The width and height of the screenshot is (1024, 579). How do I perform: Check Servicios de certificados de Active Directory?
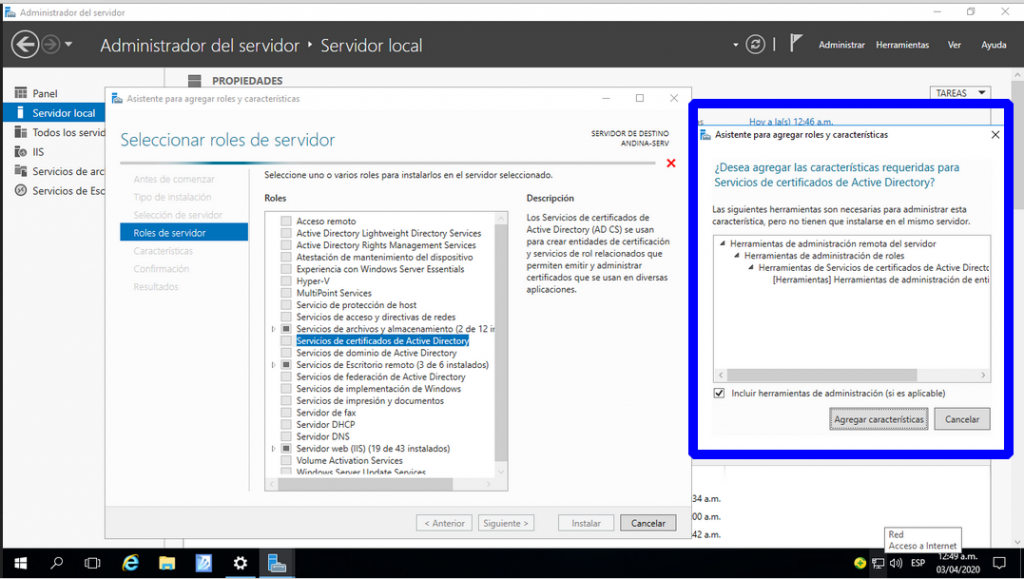286,341
